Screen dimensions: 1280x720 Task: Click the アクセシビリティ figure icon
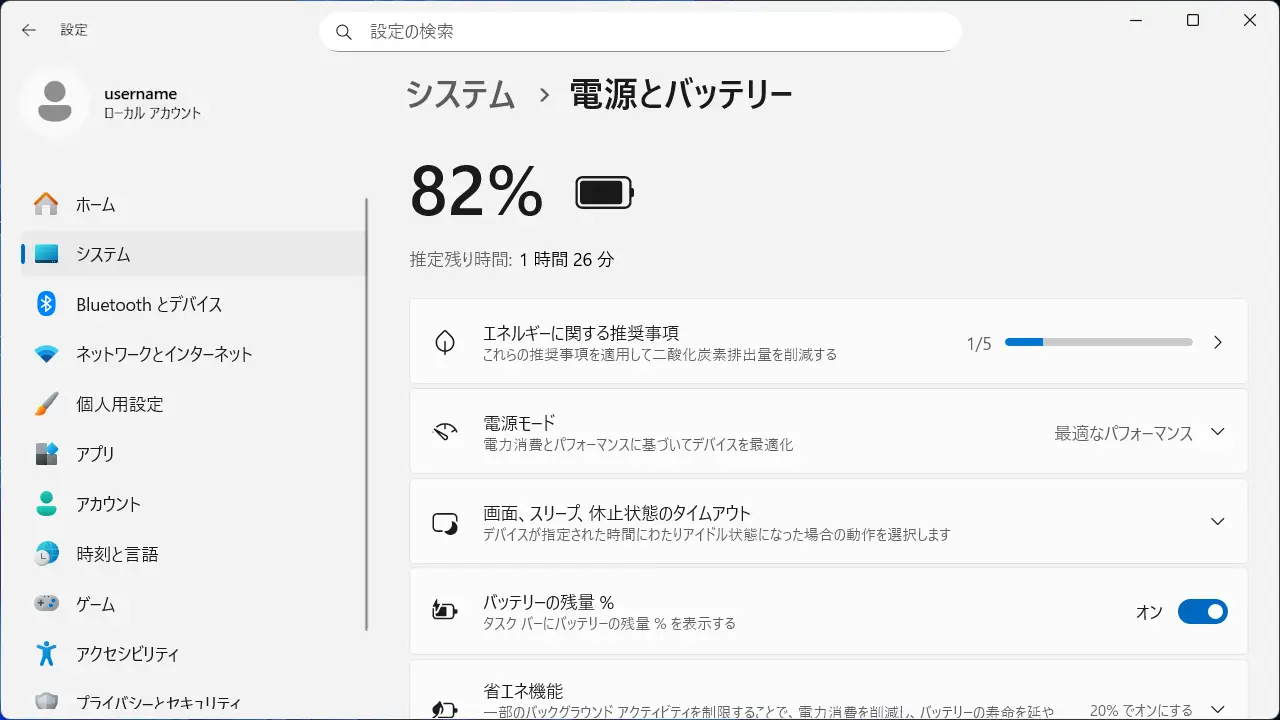46,654
